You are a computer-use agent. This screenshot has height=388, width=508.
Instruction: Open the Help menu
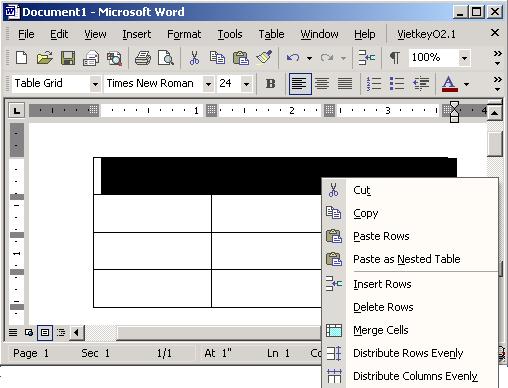[x=364, y=34]
